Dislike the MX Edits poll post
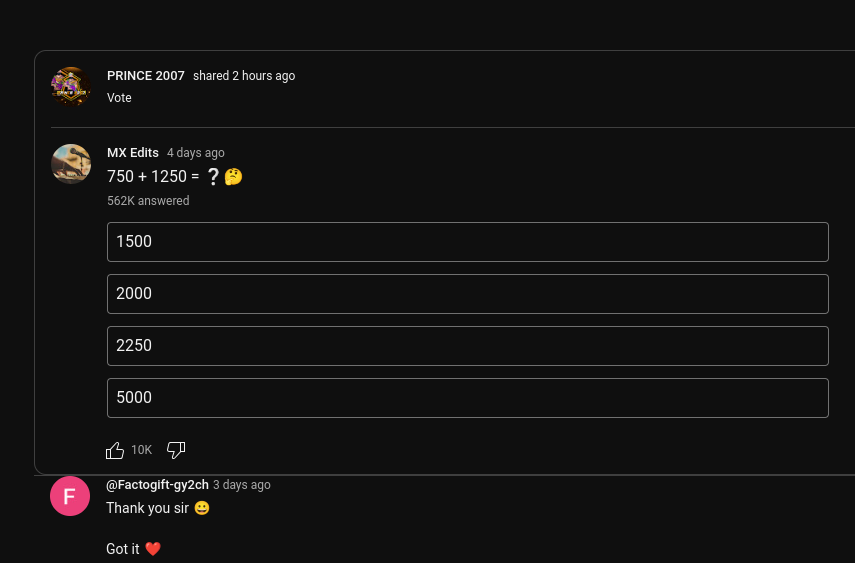855x563 pixels. point(176,450)
